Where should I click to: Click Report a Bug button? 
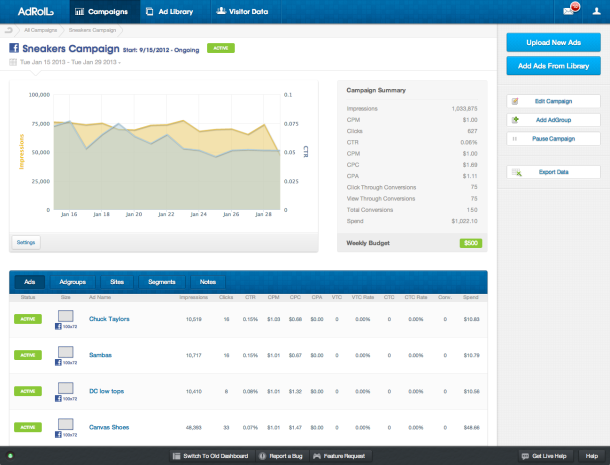[282, 456]
